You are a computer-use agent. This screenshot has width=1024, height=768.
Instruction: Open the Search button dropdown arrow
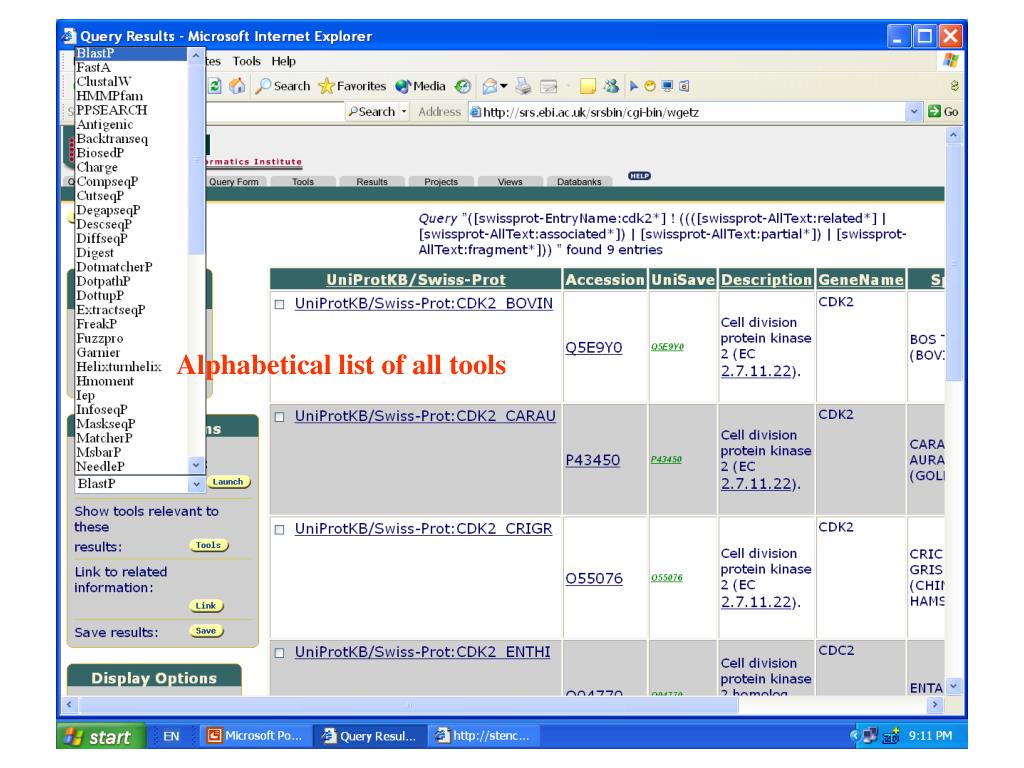click(404, 112)
